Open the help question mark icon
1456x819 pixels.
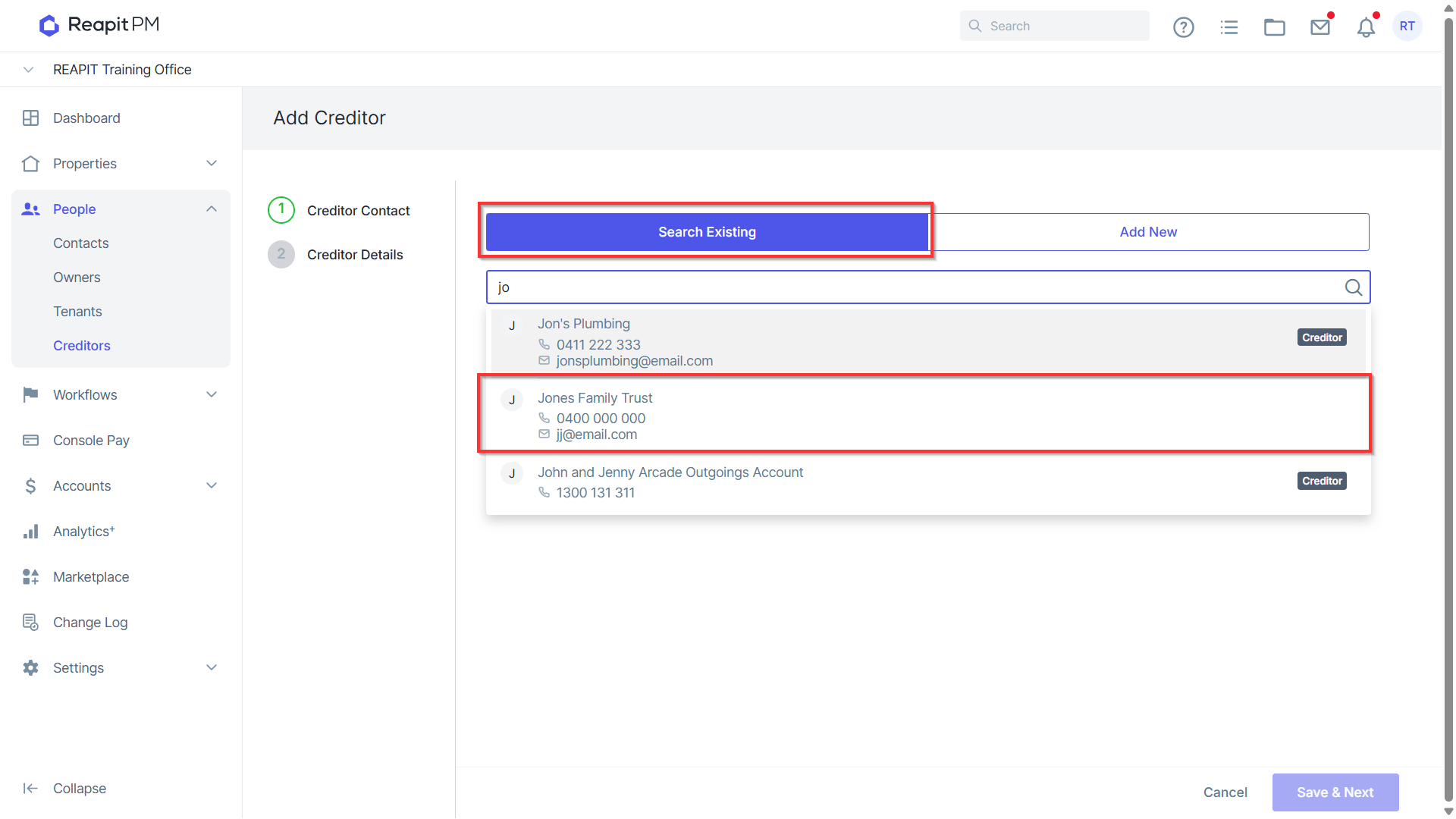[1183, 27]
